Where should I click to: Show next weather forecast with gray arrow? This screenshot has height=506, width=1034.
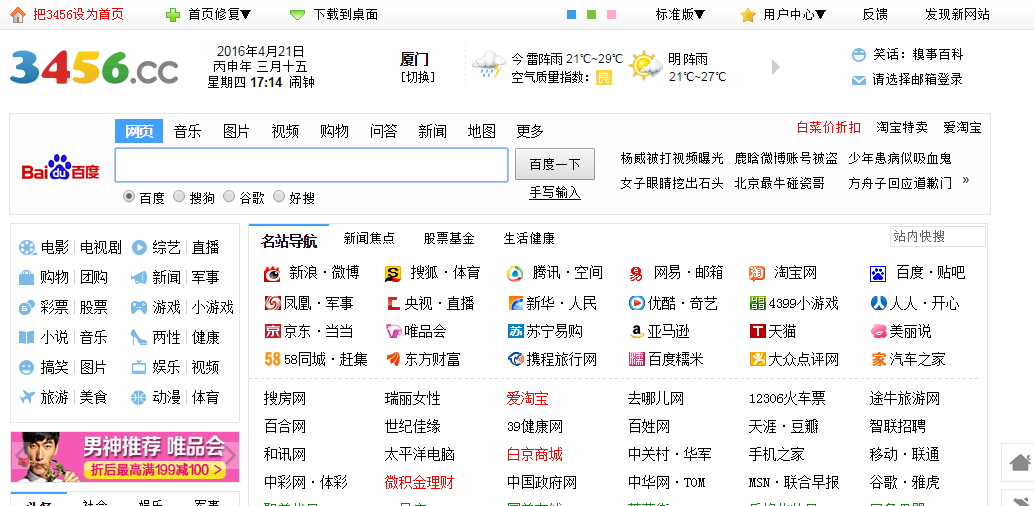click(x=776, y=67)
